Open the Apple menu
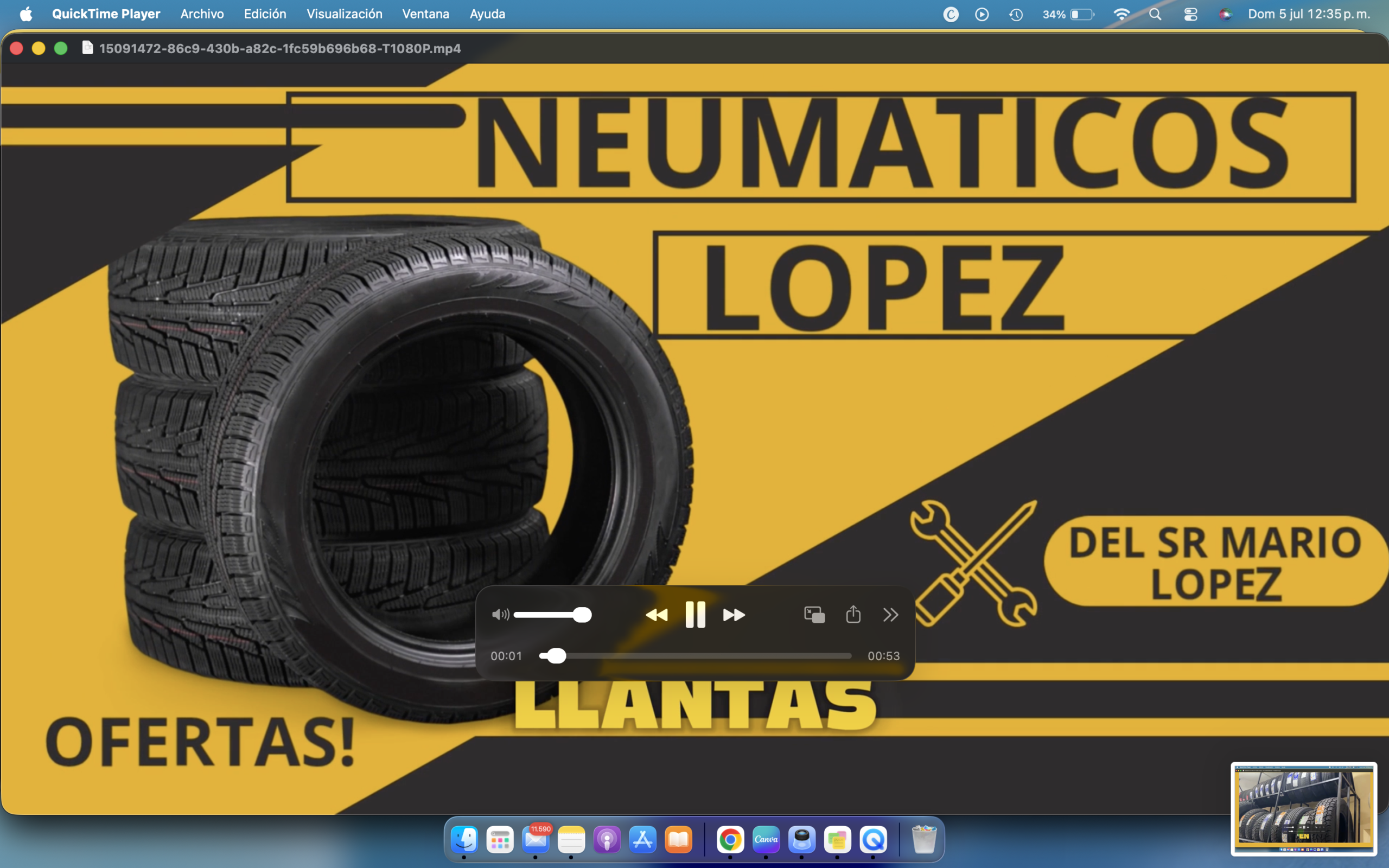The image size is (1389, 868). pyautogui.click(x=26, y=14)
